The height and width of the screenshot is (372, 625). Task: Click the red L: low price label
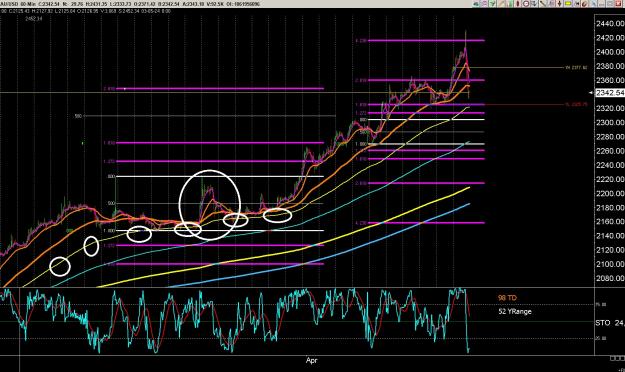[576, 104]
